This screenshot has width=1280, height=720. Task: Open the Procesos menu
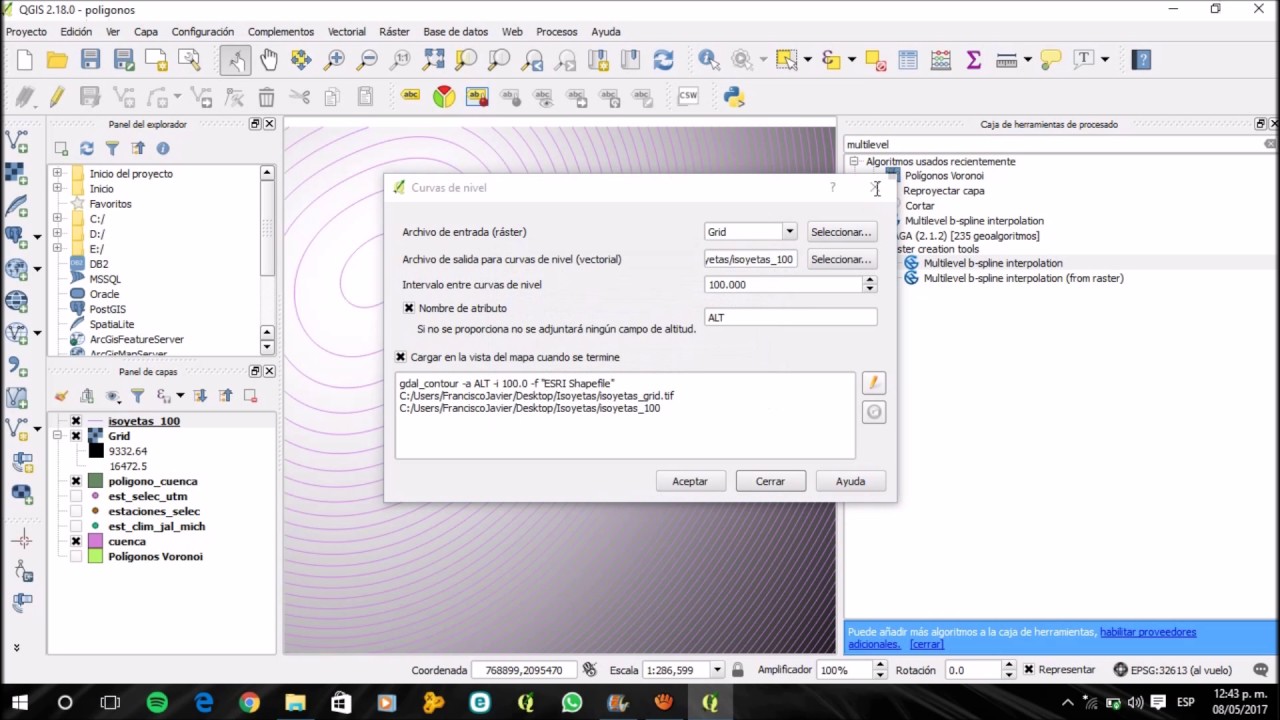click(x=557, y=32)
